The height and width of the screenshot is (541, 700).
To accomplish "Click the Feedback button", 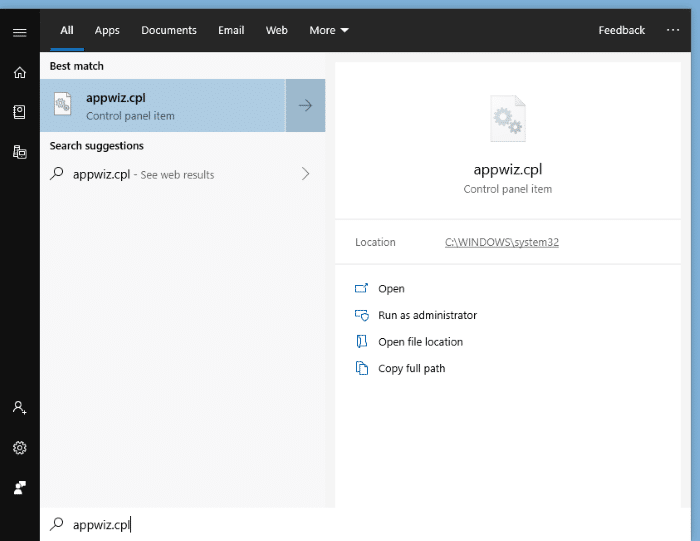I will [x=621, y=30].
